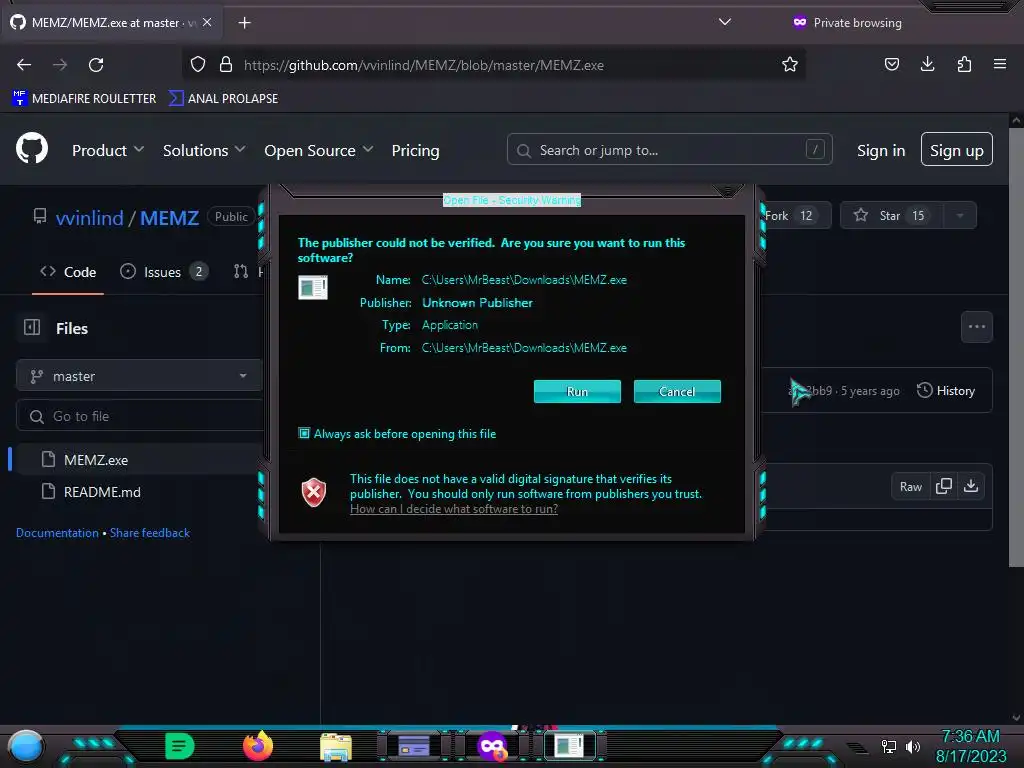Bookmark this page with the star icon
1024x768 pixels.
[x=790, y=64]
